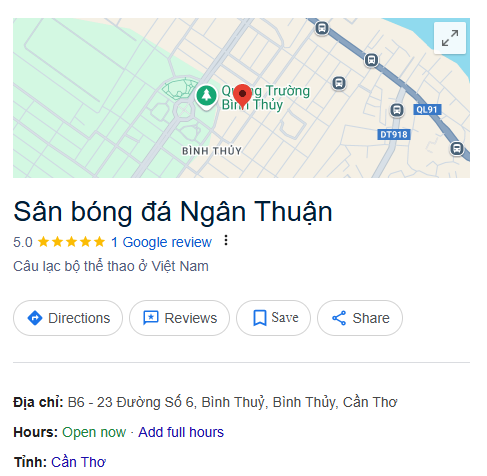Click the DT918 road badge
The width and height of the screenshot is (487, 476).
(394, 135)
